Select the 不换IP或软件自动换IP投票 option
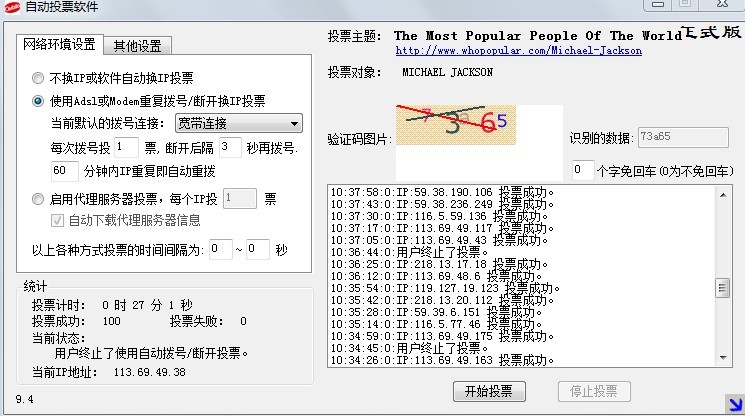745x416 pixels. click(39, 77)
